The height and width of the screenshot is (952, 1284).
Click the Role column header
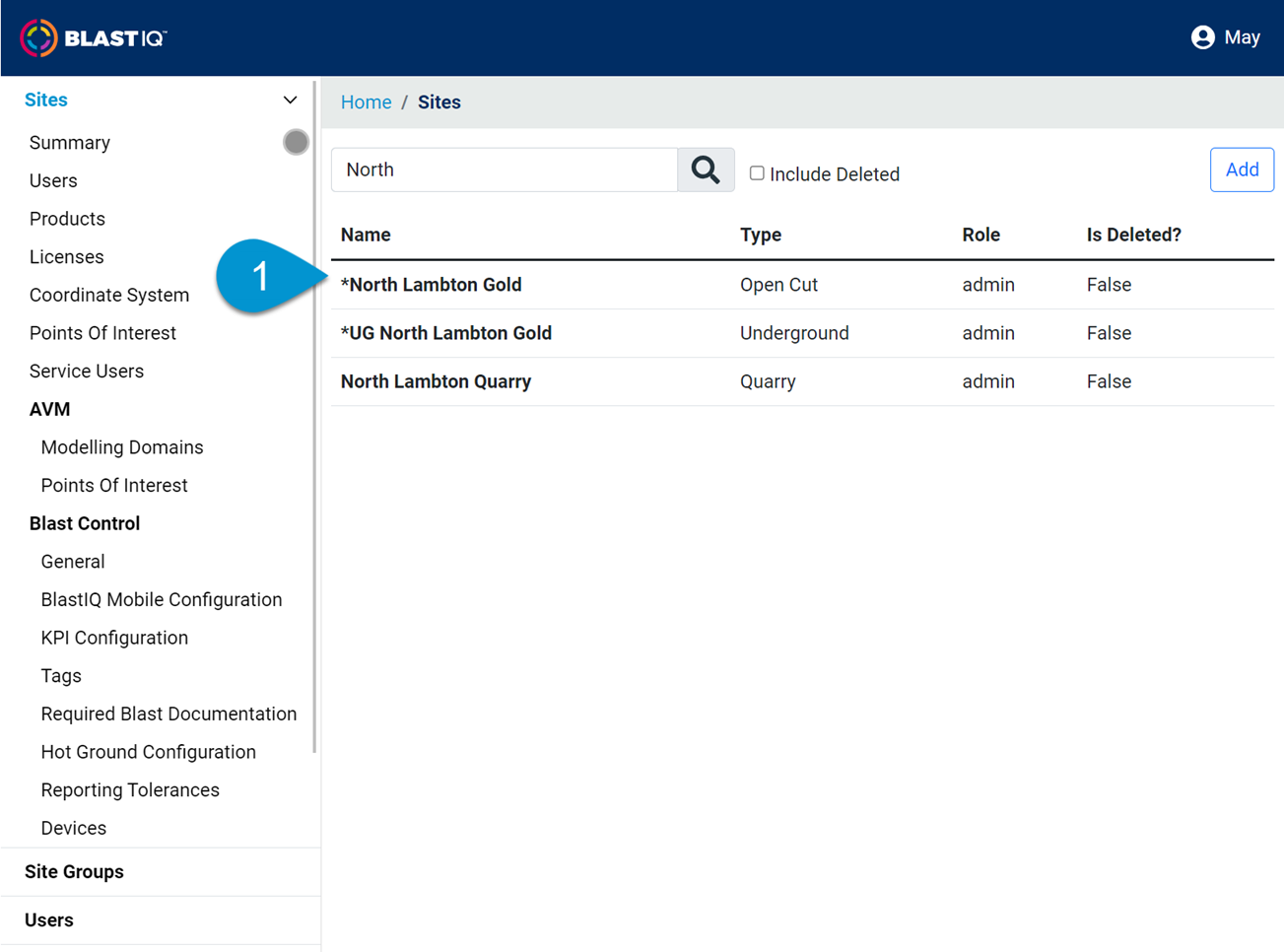[x=980, y=235]
